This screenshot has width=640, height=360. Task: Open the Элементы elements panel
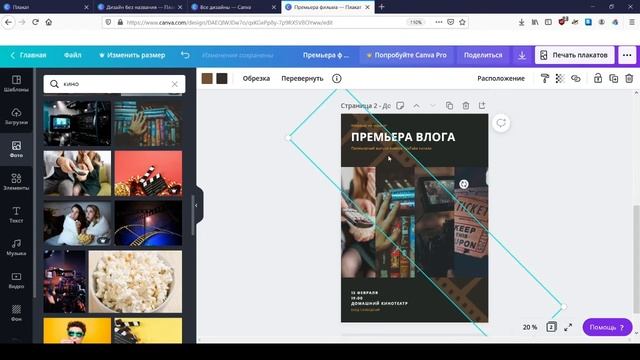[16, 182]
